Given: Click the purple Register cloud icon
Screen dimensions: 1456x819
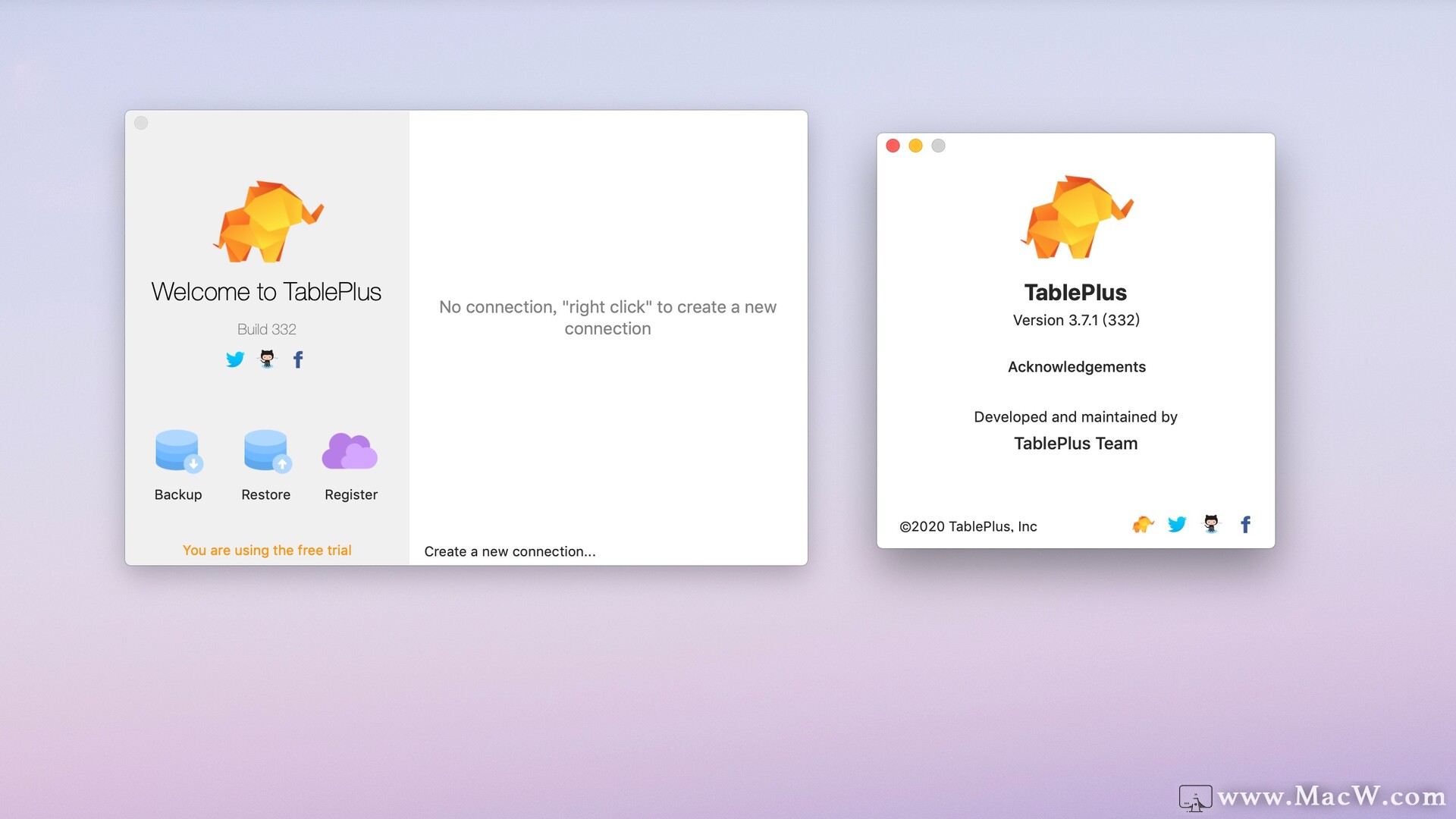Looking at the screenshot, I should coord(350,451).
